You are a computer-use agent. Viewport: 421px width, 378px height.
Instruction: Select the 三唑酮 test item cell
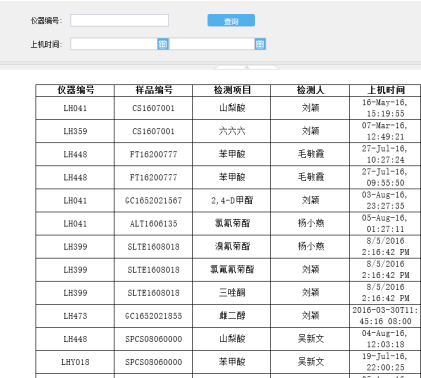(232, 293)
